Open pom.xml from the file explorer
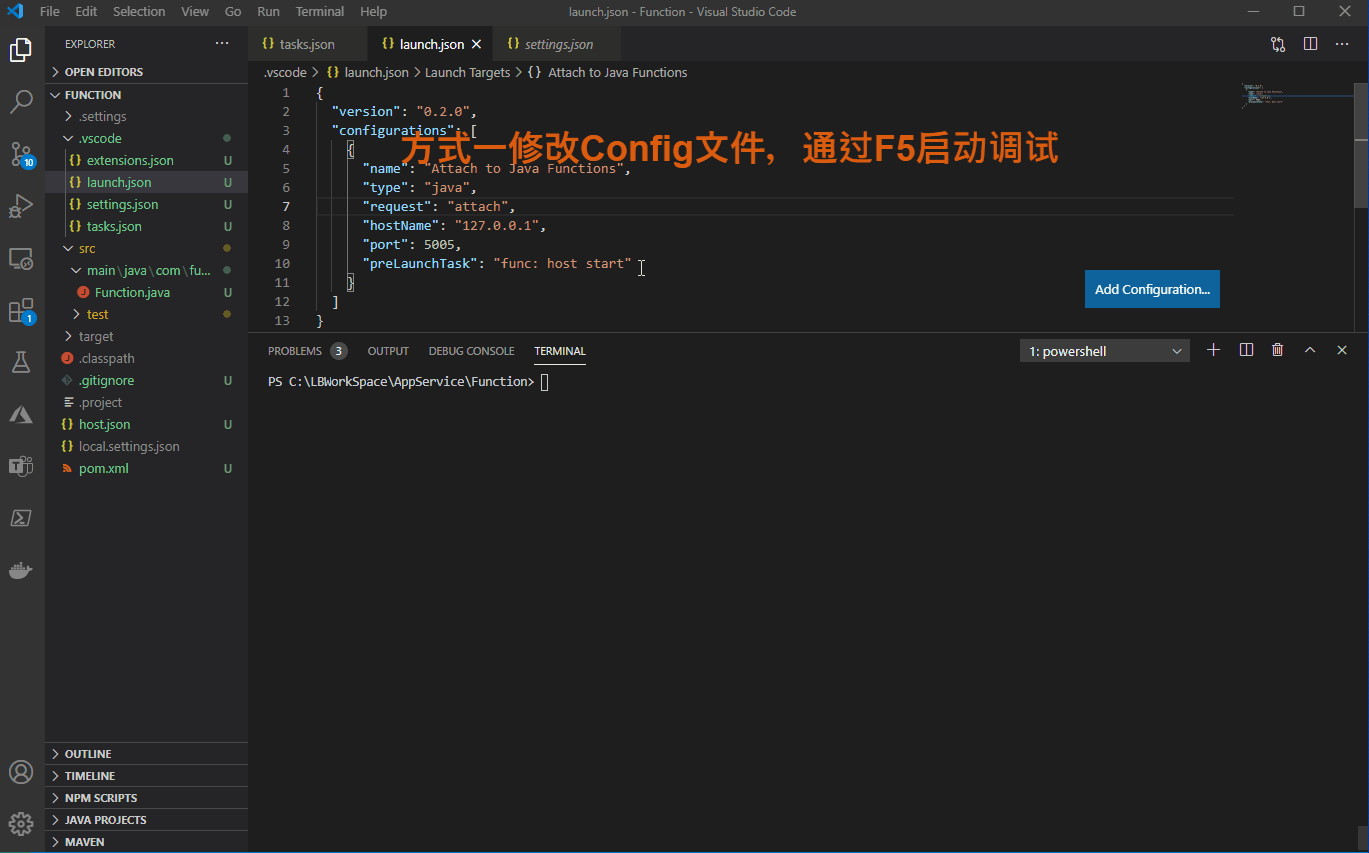Screen dimensions: 1369x853 (103, 468)
